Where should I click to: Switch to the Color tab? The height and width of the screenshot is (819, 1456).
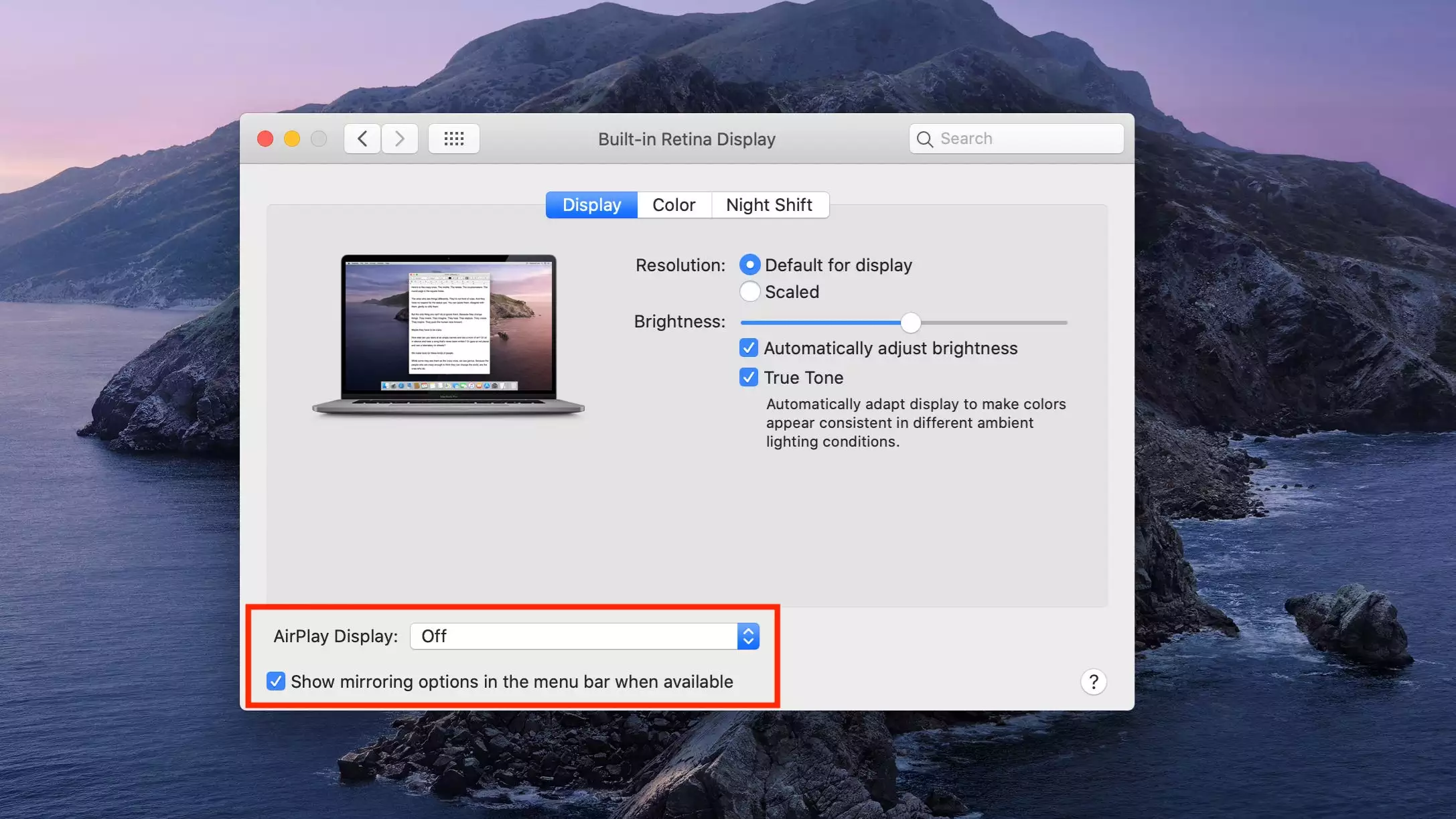point(674,205)
